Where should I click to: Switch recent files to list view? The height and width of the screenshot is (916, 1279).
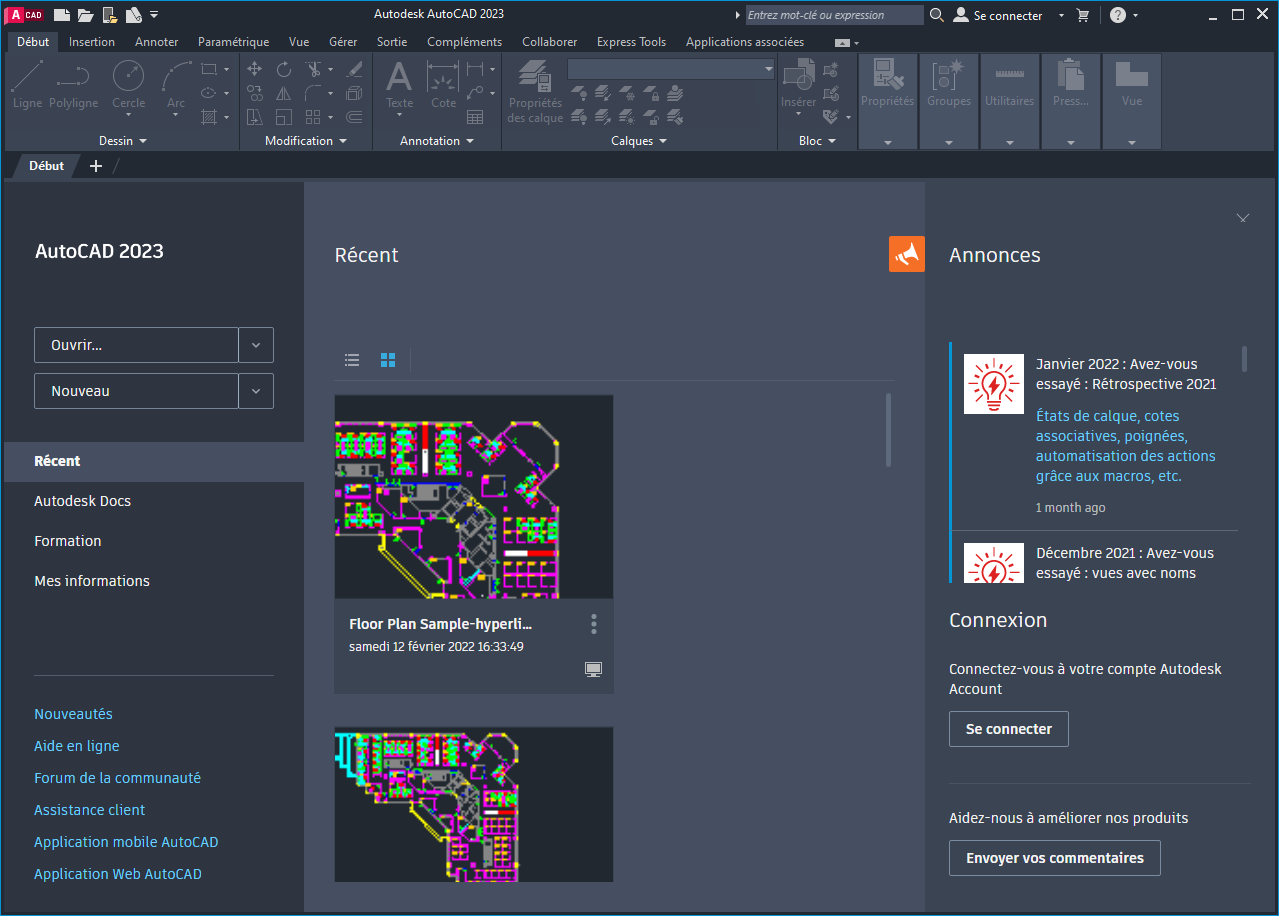[x=352, y=360]
